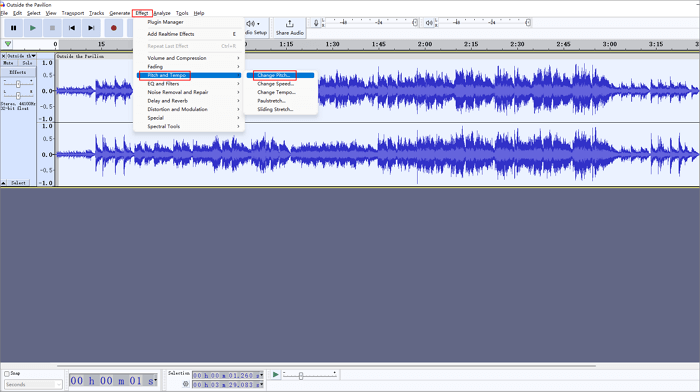Start recording with the red Record button
Viewport: 700px width, 392px height.
pos(114,28)
